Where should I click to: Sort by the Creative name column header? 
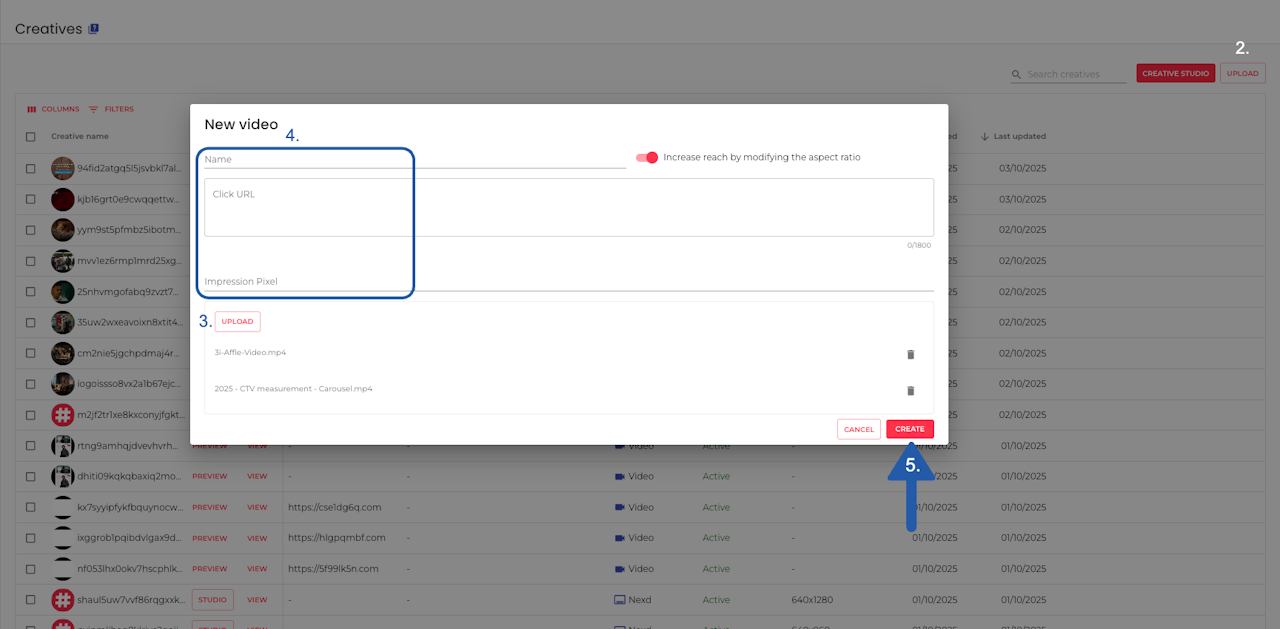80,136
